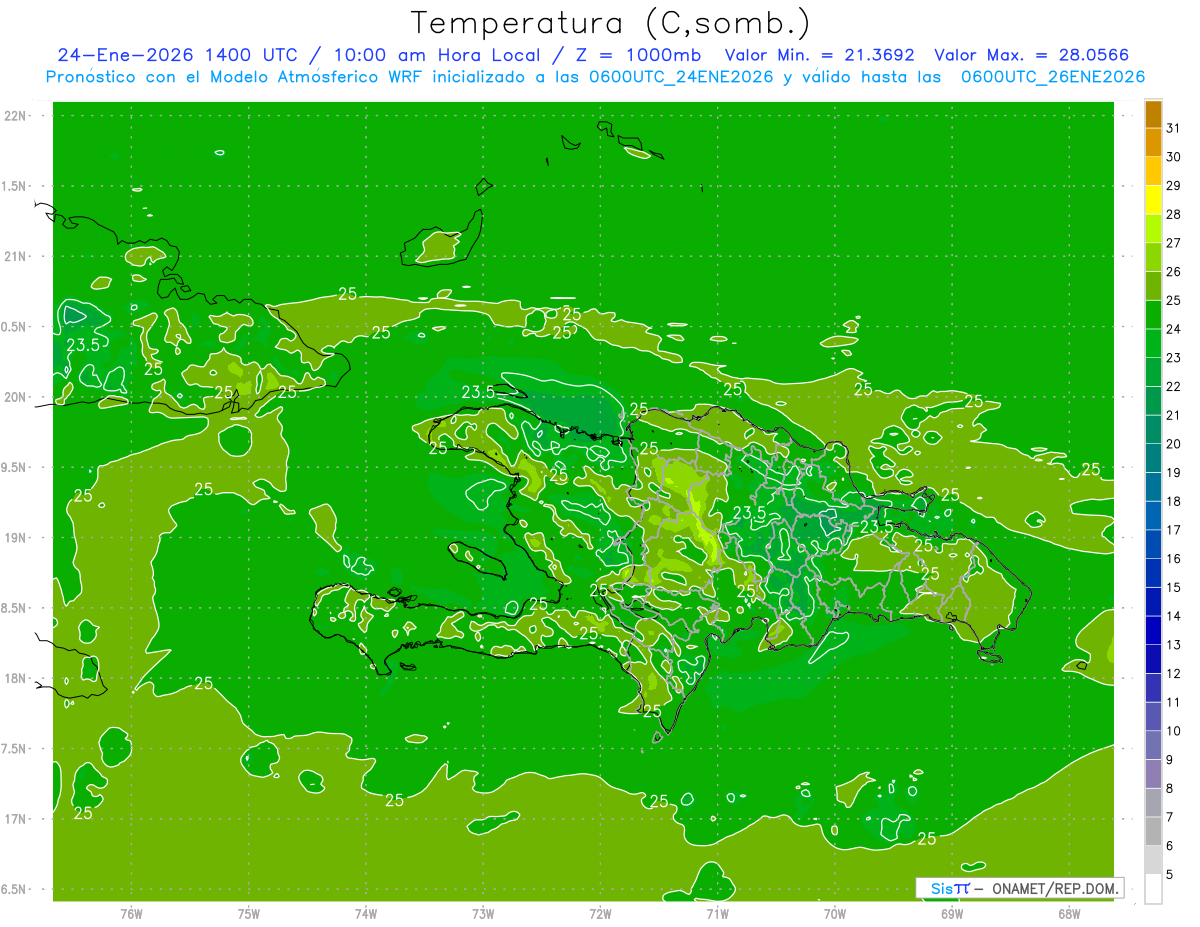This screenshot has height=927, width=1200.
Task: Click the legend value label "17"
Action: coord(1174,529)
